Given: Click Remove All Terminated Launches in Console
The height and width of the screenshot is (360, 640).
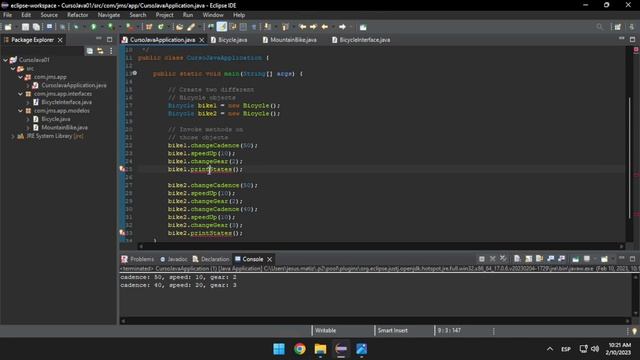Looking at the screenshot, I should 503,259.
